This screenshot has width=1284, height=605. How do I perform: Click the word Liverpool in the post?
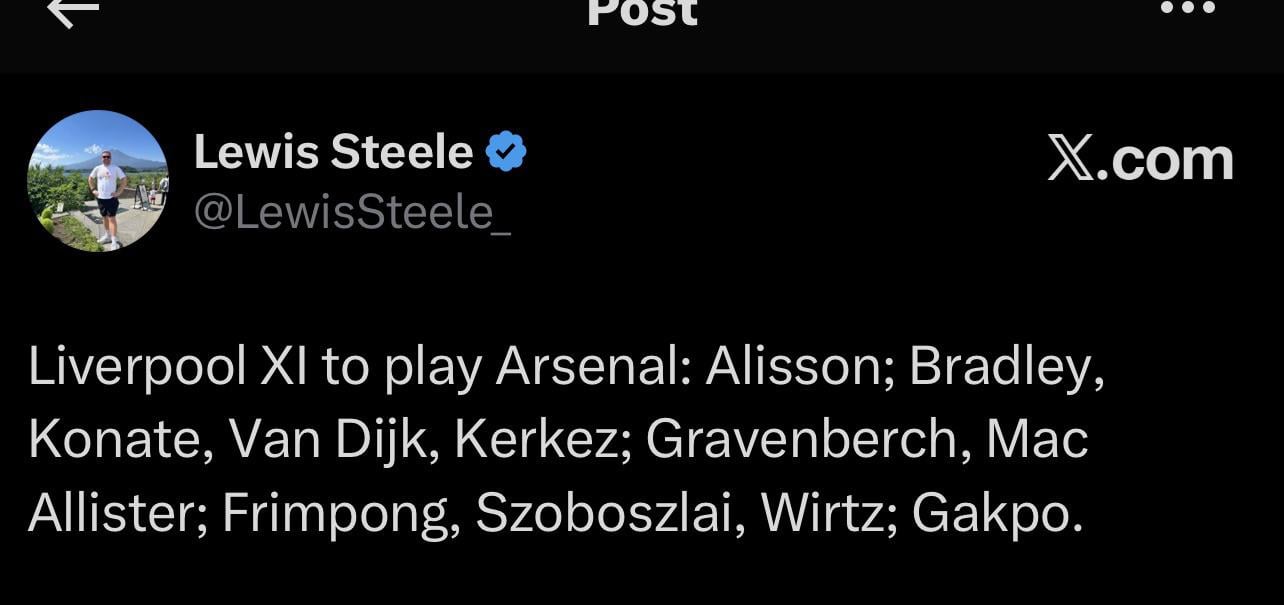(x=137, y=368)
